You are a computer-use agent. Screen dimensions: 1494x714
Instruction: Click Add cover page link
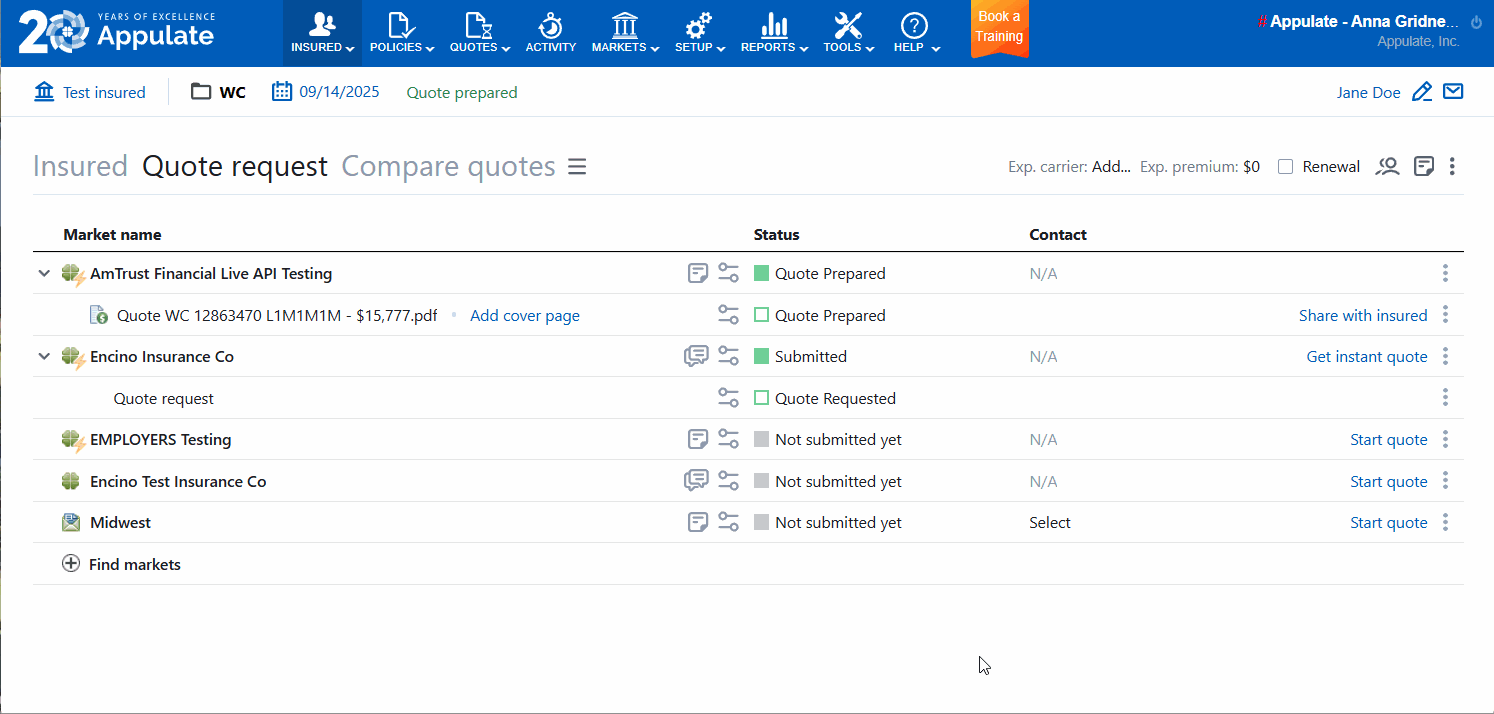[x=525, y=316]
